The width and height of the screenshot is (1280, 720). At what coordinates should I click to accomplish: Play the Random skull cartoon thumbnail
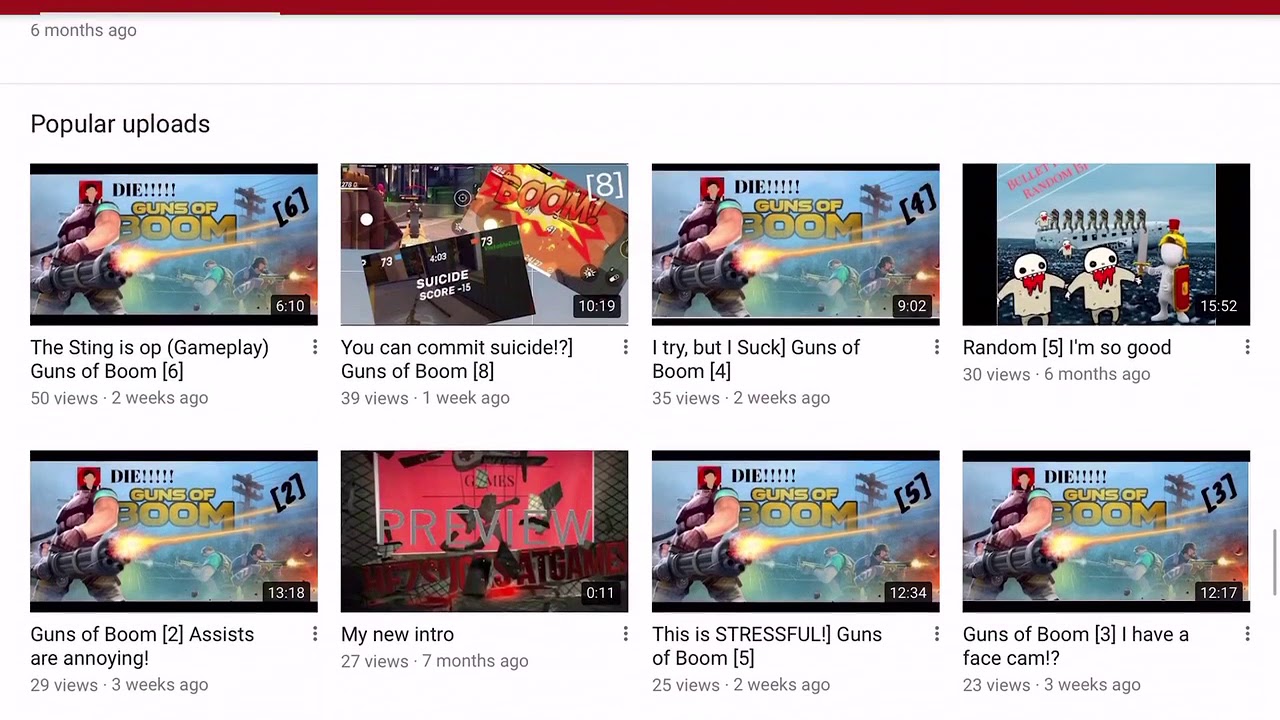point(1106,244)
